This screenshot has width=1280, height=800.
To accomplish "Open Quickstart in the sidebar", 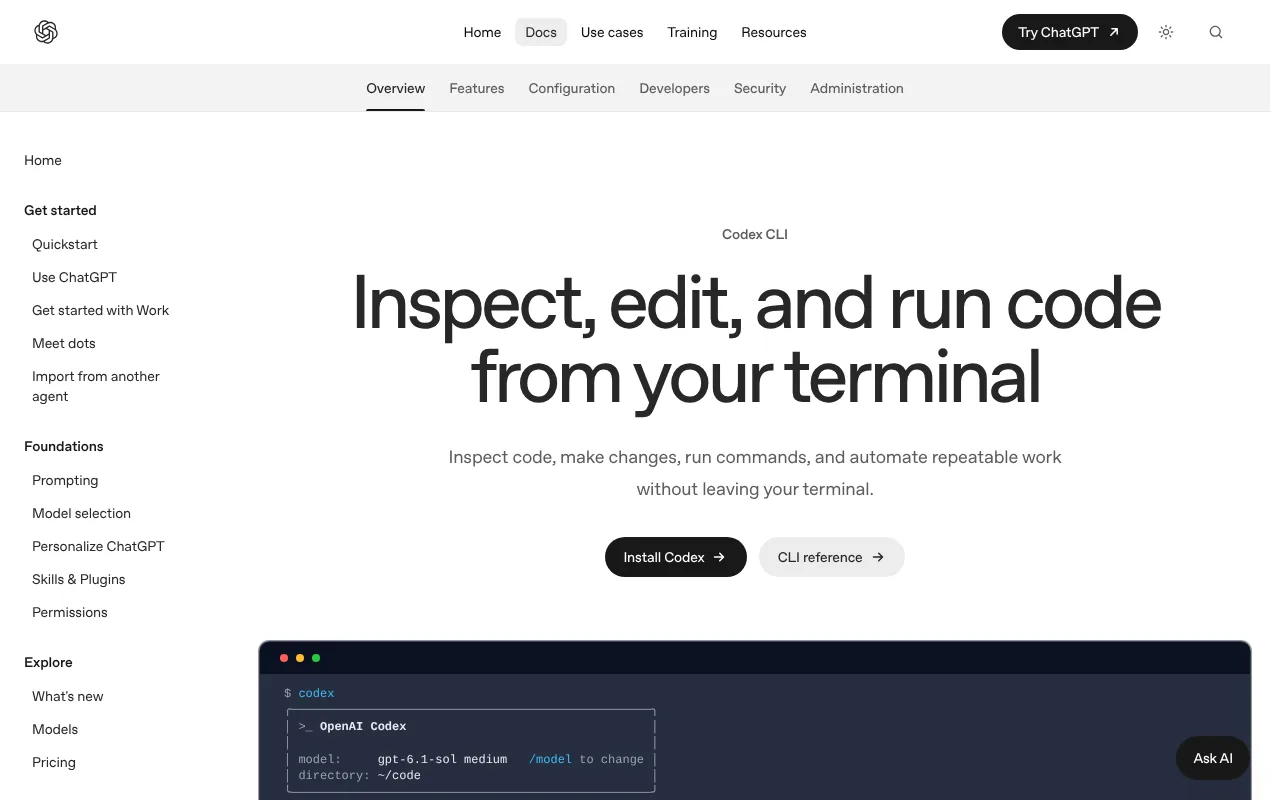I will coord(65,244).
